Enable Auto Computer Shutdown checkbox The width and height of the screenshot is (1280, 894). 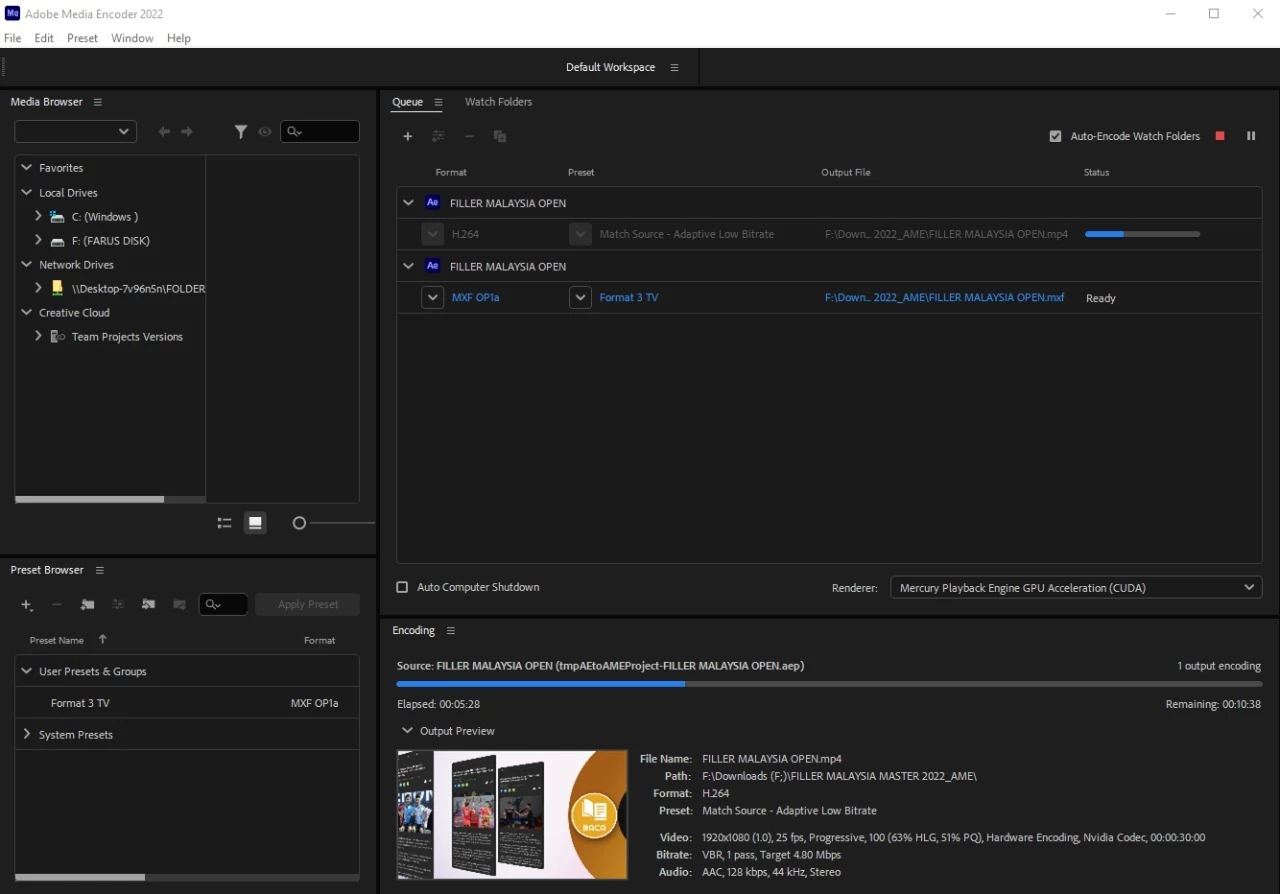pos(402,587)
